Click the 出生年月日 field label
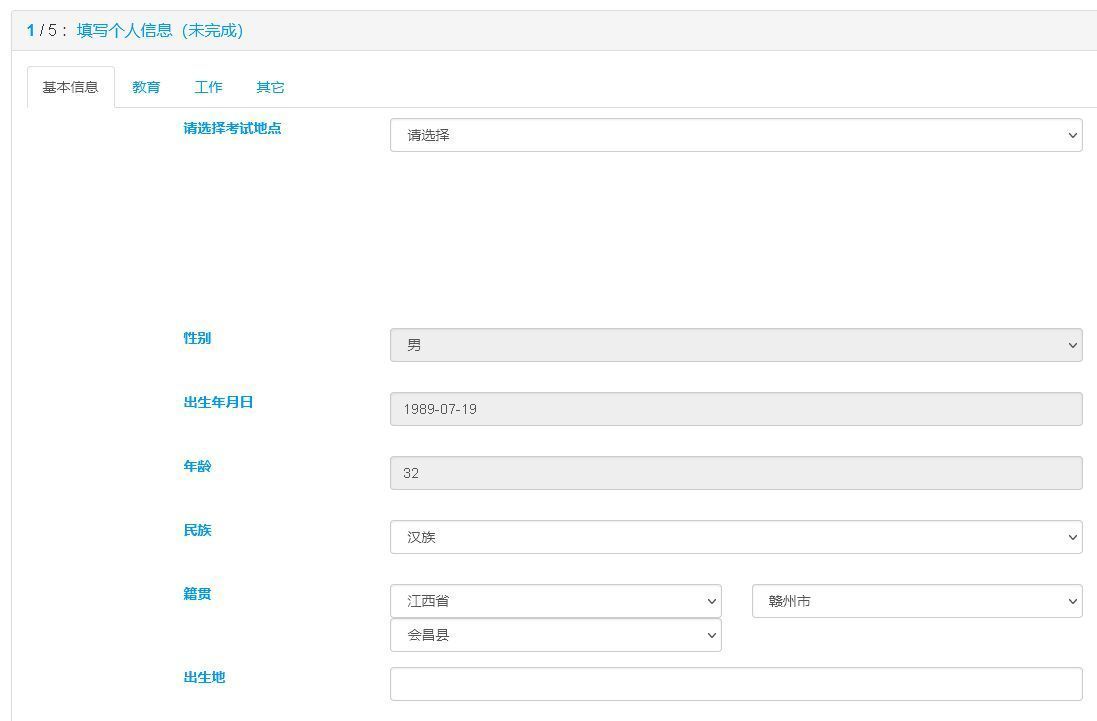 [x=218, y=402]
